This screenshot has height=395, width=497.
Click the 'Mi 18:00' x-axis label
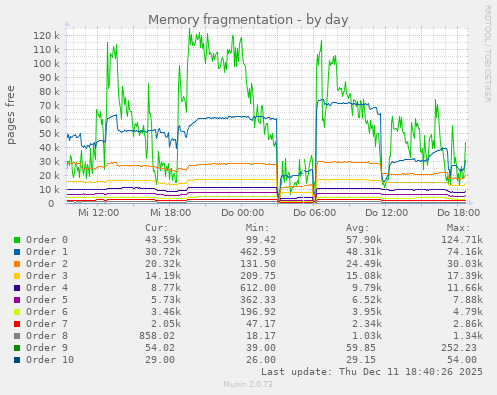click(171, 213)
